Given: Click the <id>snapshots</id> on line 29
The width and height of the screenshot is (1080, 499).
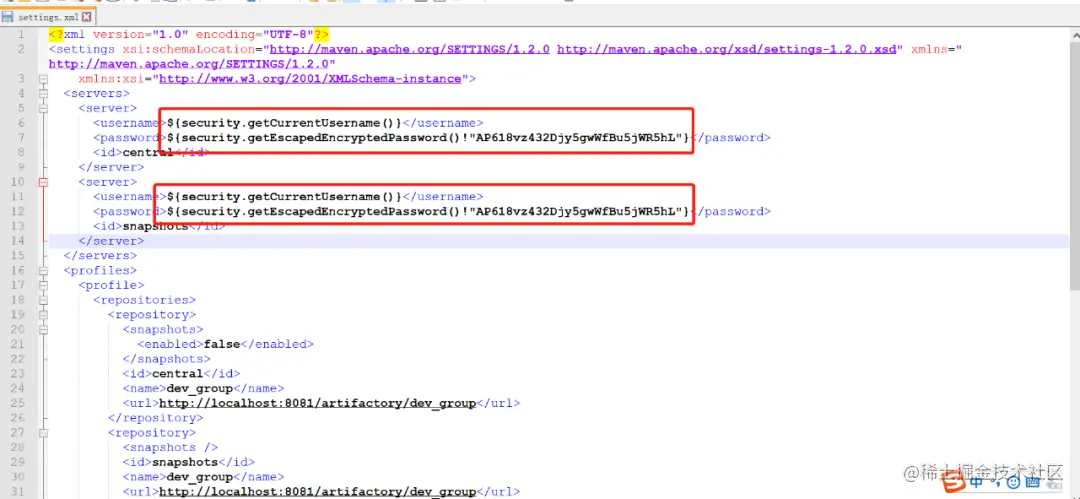Looking at the screenshot, I should (x=189, y=462).
